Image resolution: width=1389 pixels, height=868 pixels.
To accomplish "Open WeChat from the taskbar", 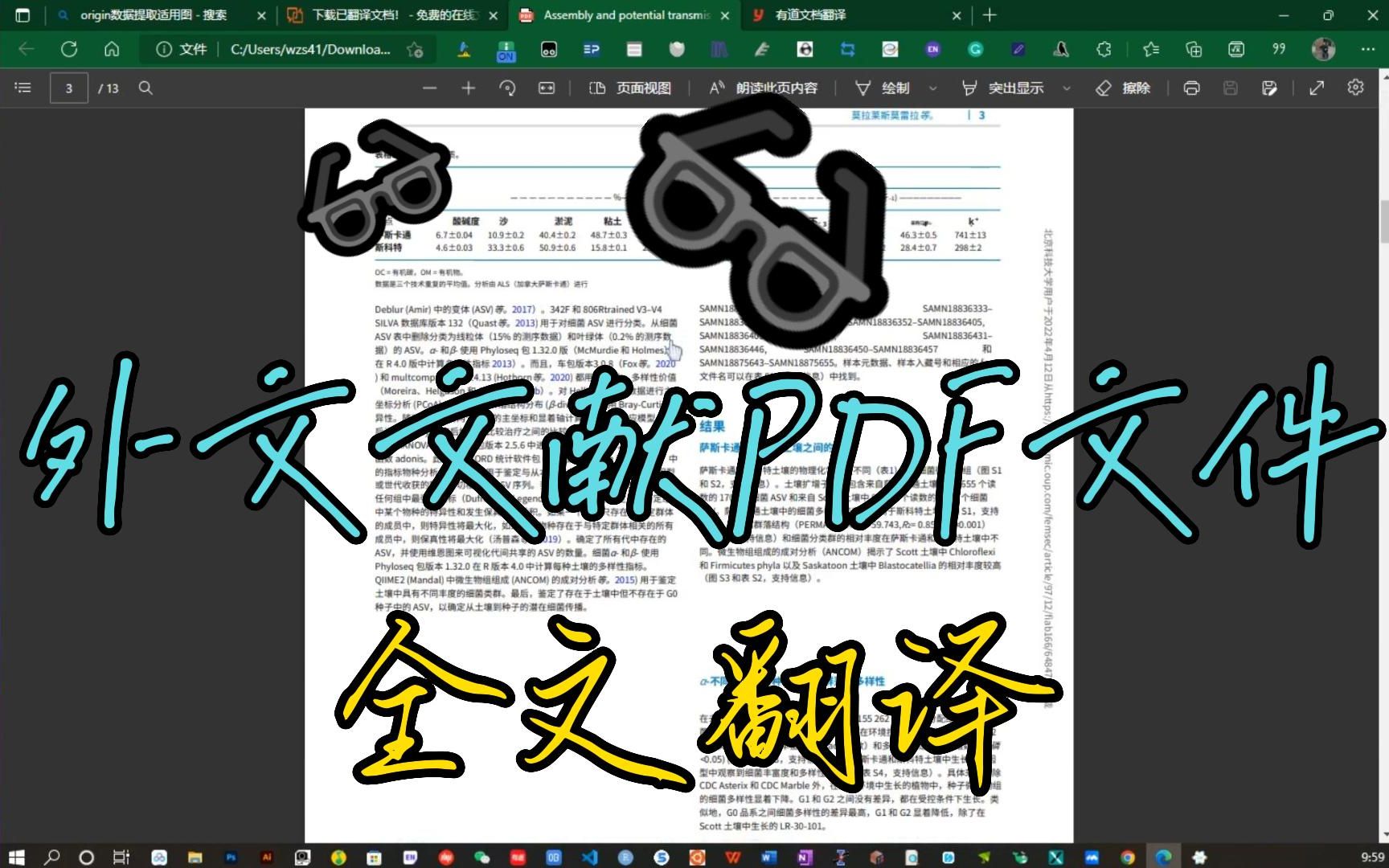I will [x=482, y=858].
